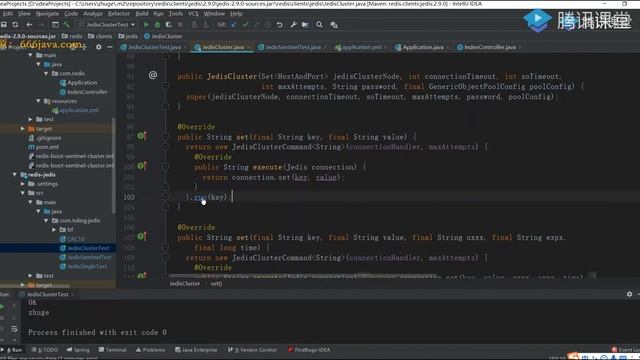Click override gutter icon beside execute method
This screenshot has width=640, height=360.
pyautogui.click(x=142, y=166)
